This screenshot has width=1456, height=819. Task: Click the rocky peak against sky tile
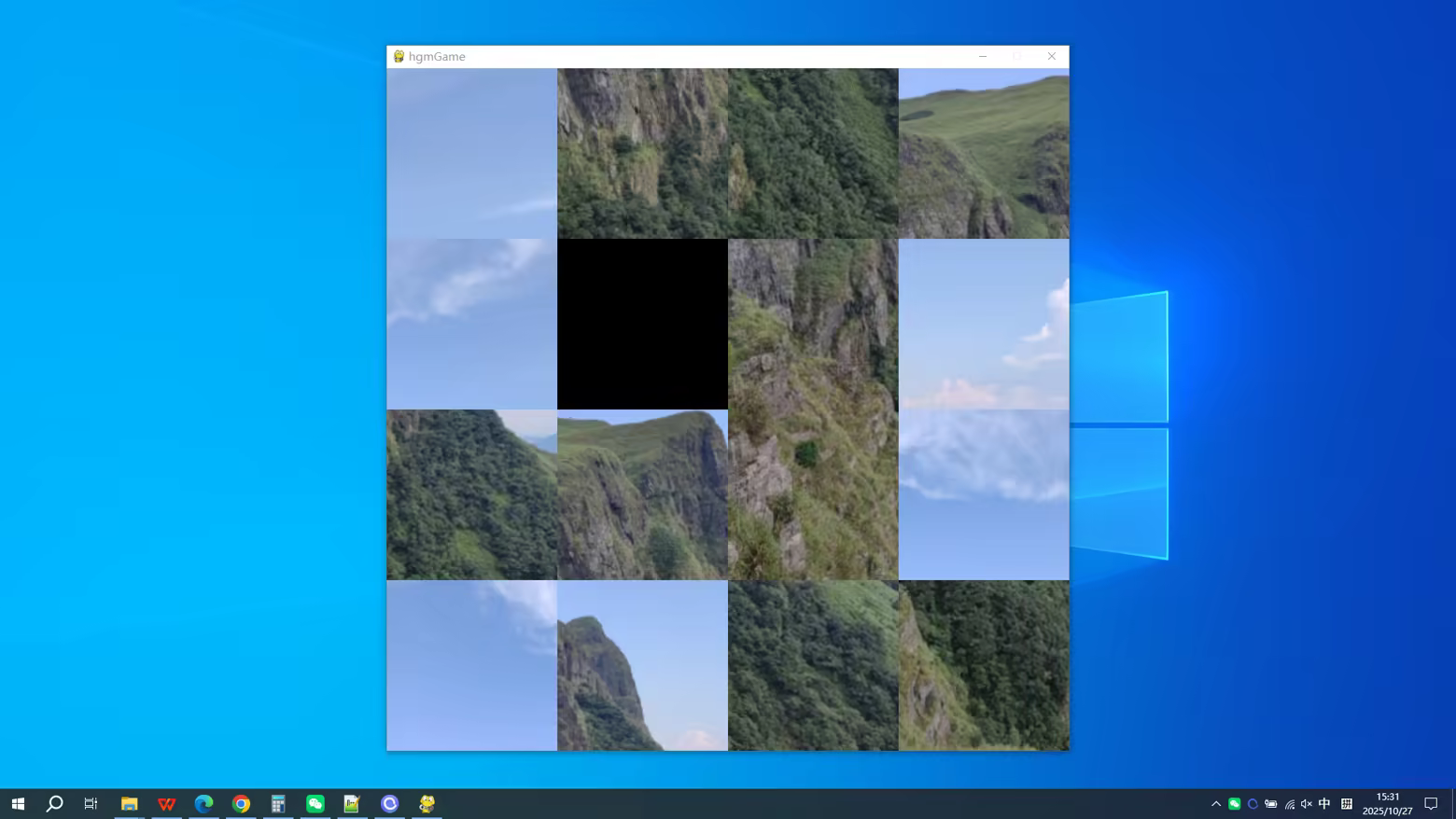click(x=642, y=665)
